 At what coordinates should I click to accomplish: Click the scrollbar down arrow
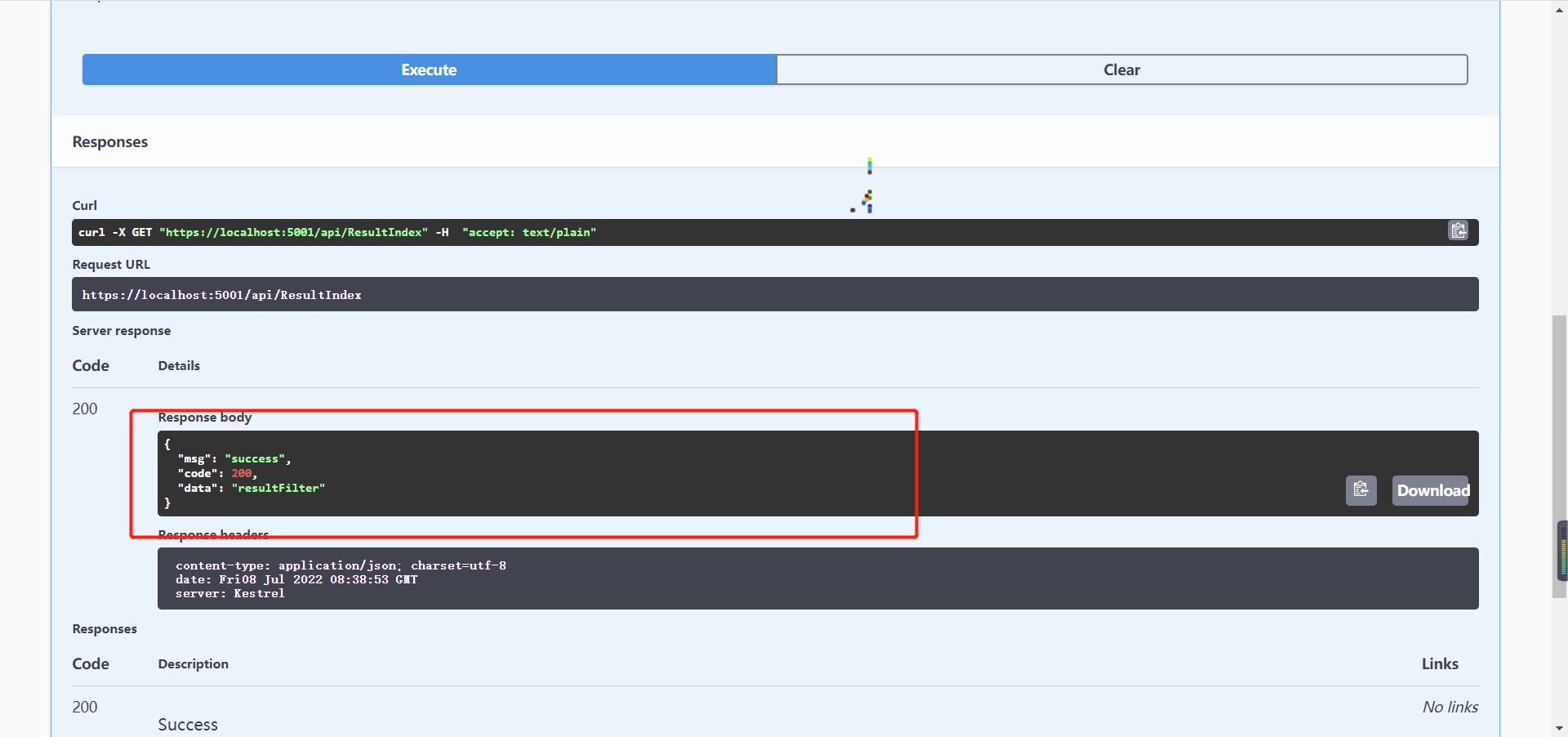coord(1559,728)
